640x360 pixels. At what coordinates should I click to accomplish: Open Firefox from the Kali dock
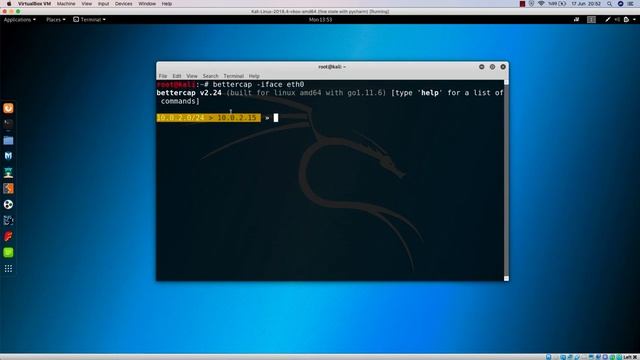(8, 108)
